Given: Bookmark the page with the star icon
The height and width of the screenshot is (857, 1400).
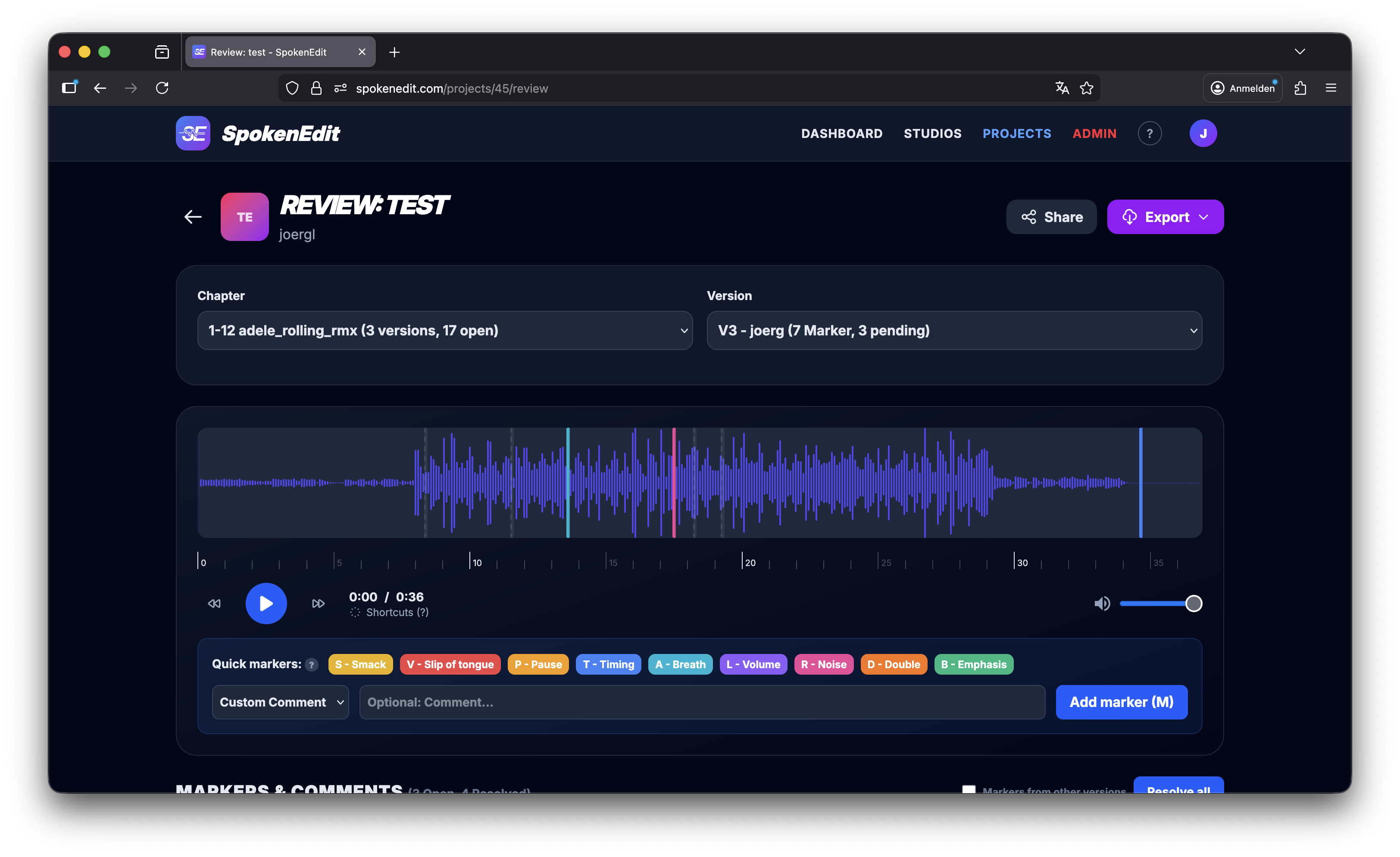Looking at the screenshot, I should (x=1086, y=88).
